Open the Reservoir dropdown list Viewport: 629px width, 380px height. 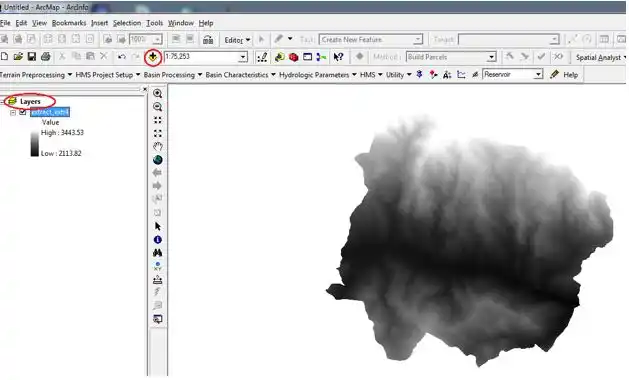pyautogui.click(x=538, y=74)
